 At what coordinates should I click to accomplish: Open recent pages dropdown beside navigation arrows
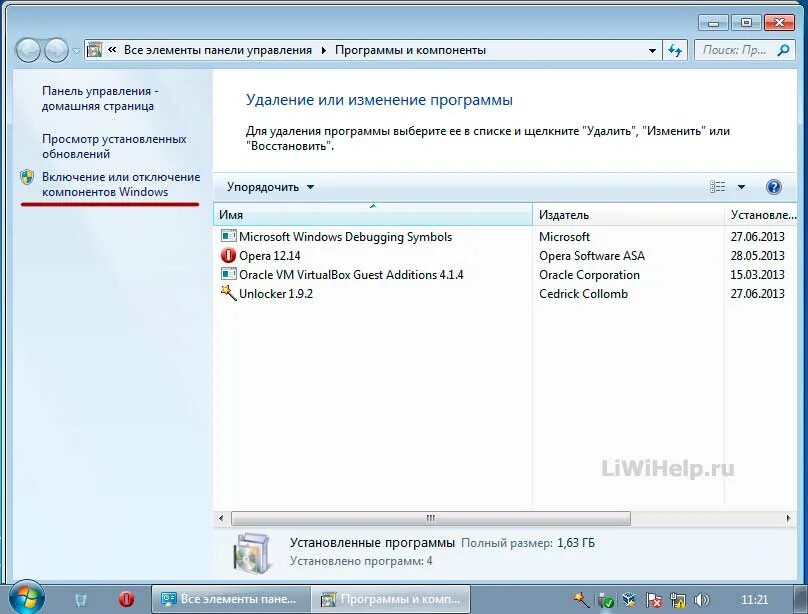[x=76, y=51]
